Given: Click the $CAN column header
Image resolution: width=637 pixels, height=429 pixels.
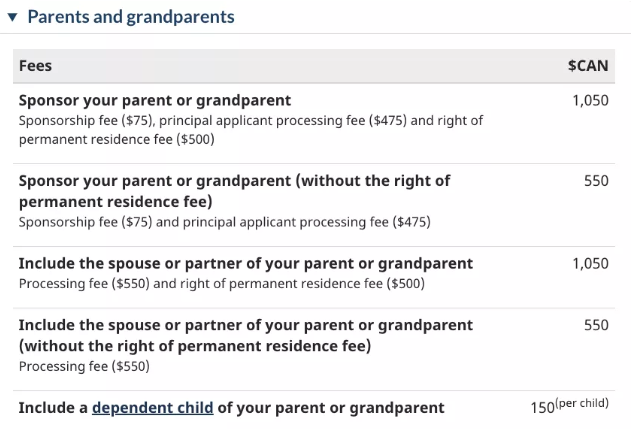Looking at the screenshot, I should (588, 66).
